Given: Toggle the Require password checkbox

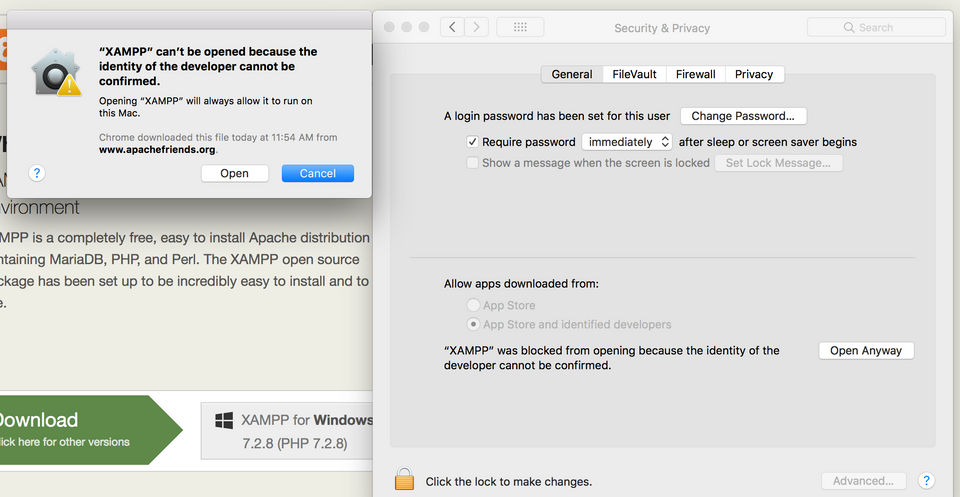Looking at the screenshot, I should coord(472,142).
